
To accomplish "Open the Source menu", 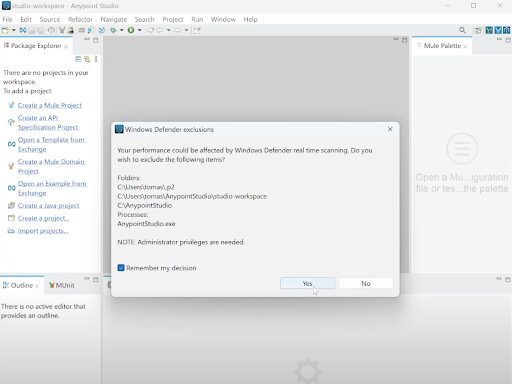I will pos(50,19).
